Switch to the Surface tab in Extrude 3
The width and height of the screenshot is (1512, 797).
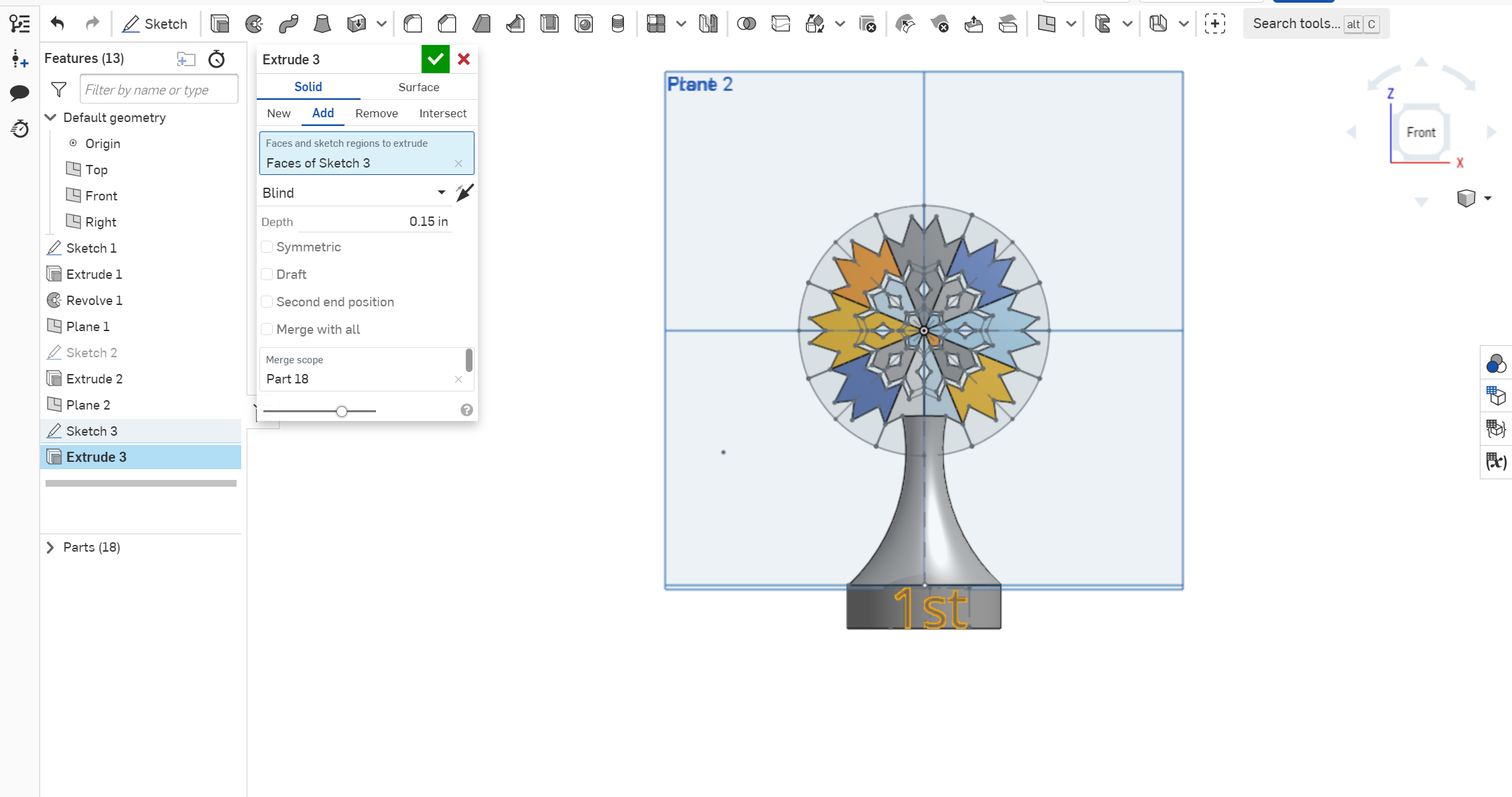(x=418, y=86)
